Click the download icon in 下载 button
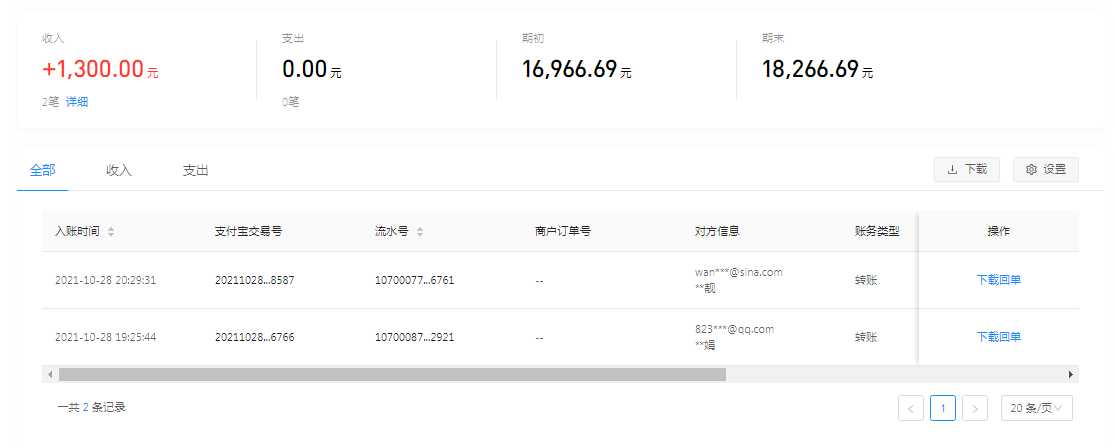This screenshot has height=446, width=1115. tap(952, 170)
